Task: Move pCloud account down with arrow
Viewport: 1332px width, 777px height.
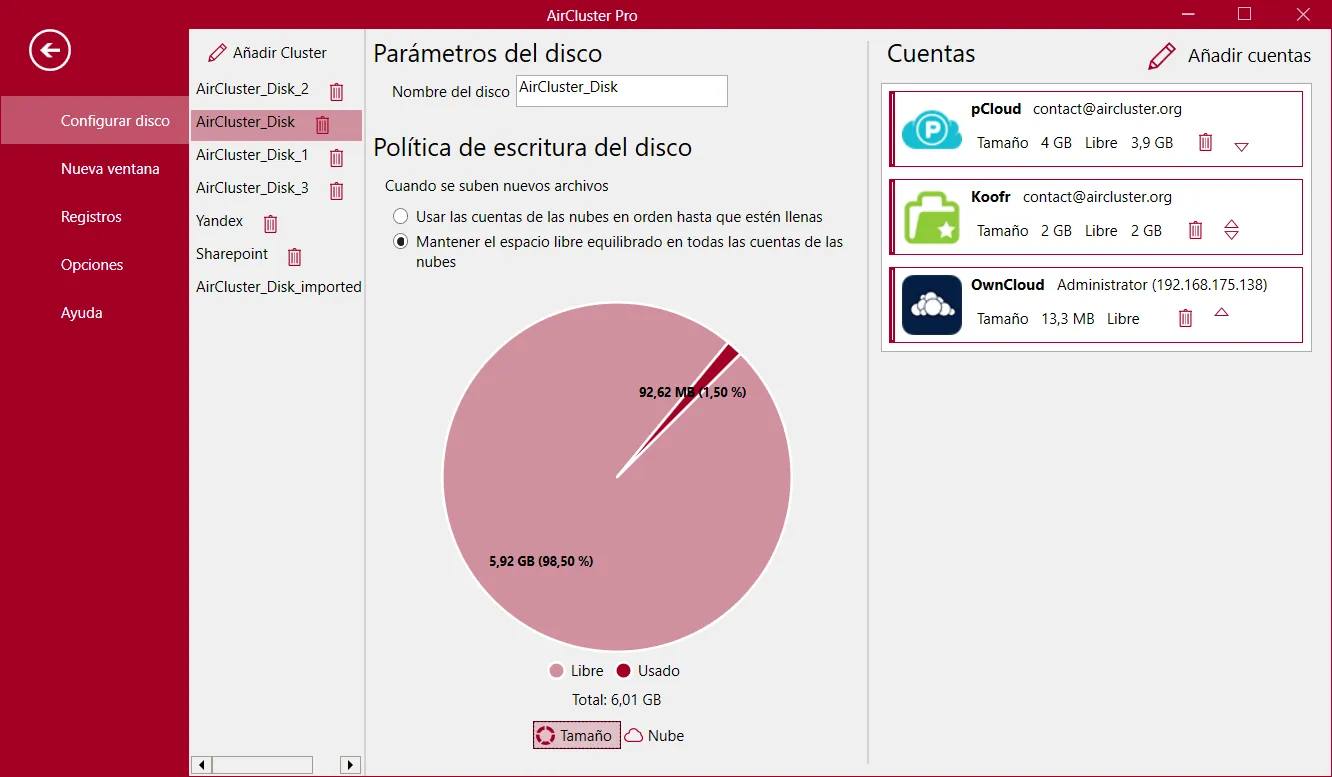Action: tap(1242, 146)
